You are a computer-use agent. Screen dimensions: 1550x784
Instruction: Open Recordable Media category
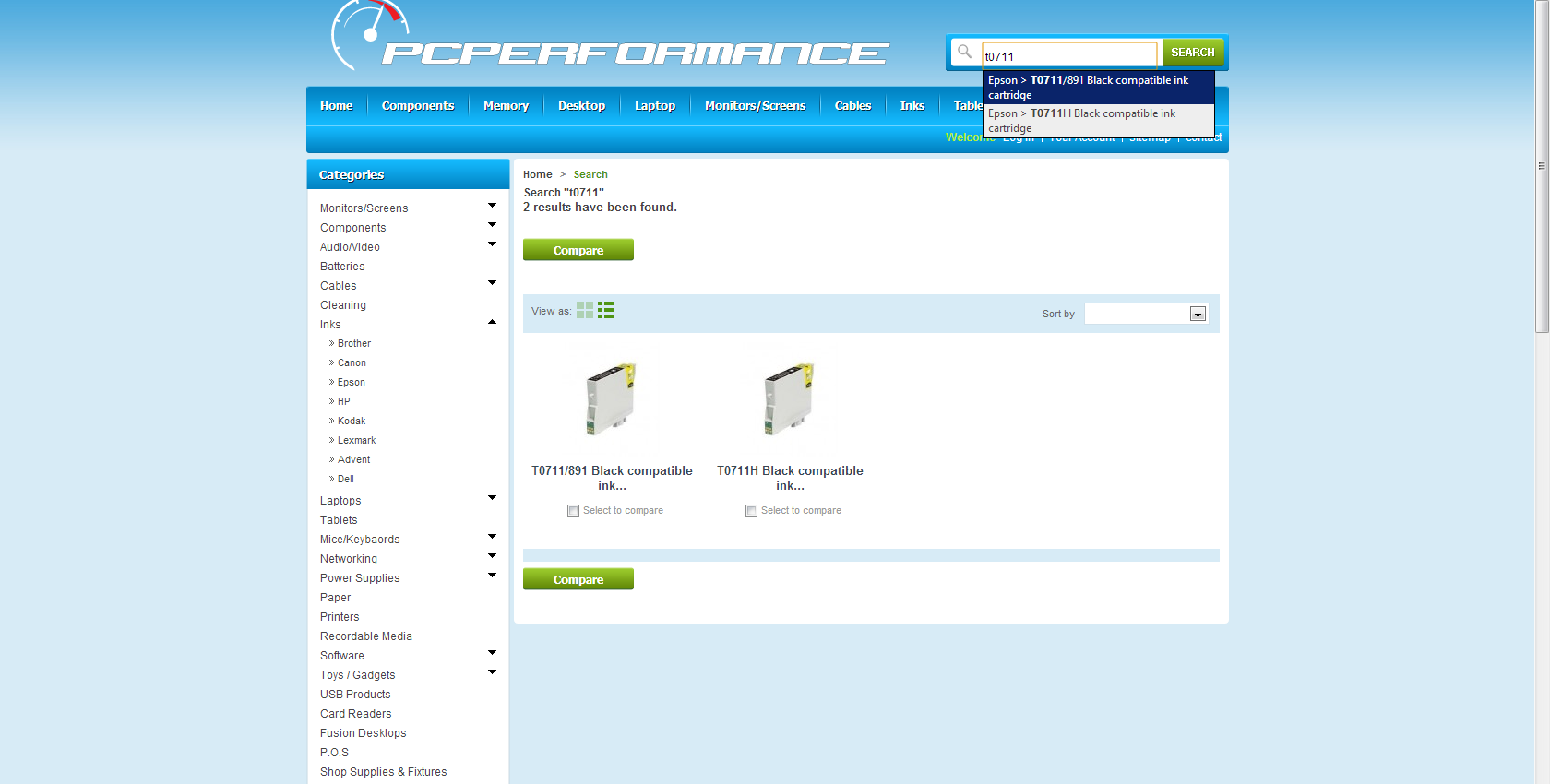[366, 636]
